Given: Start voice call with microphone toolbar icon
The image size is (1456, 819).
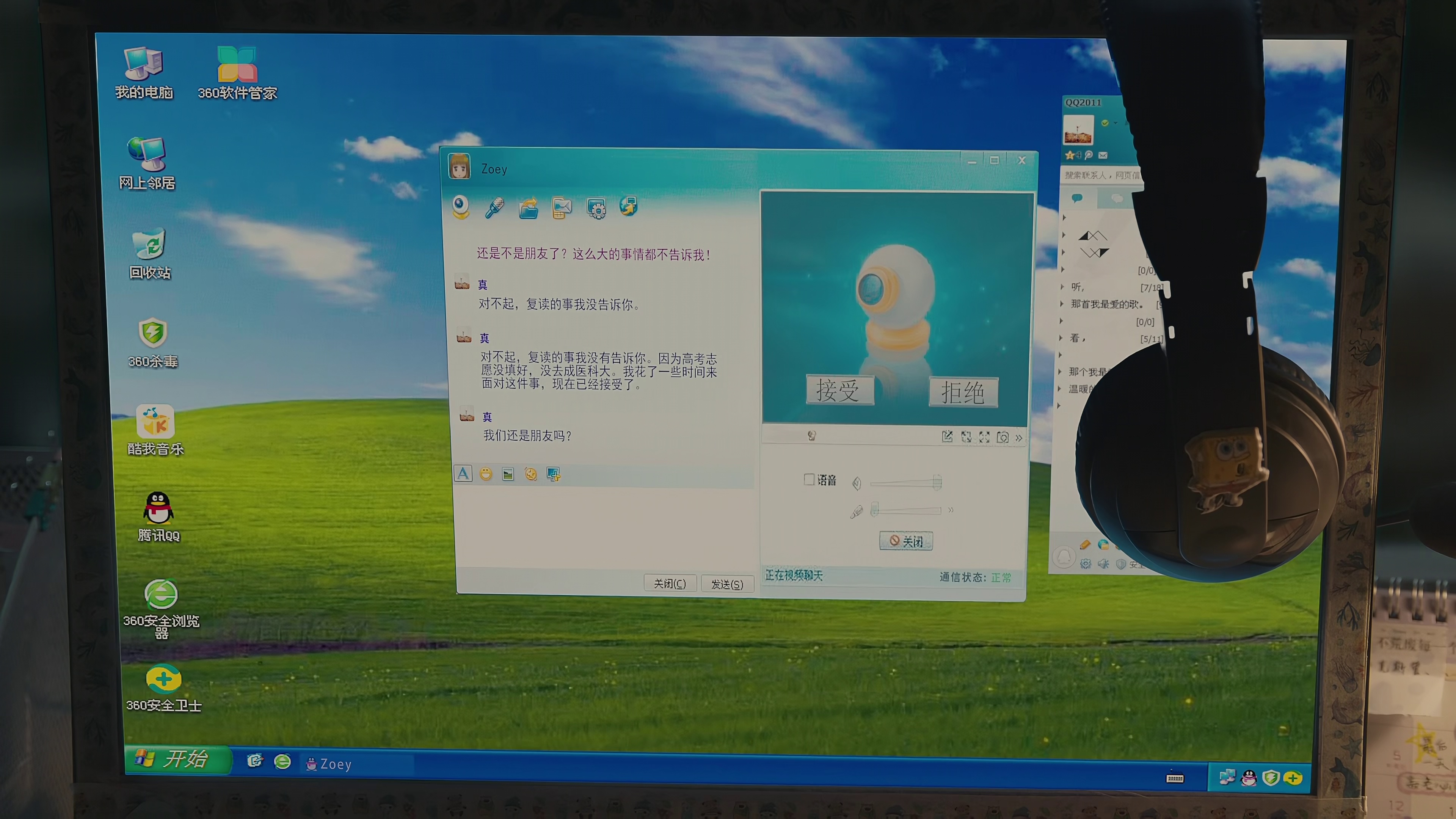Looking at the screenshot, I should [x=494, y=207].
